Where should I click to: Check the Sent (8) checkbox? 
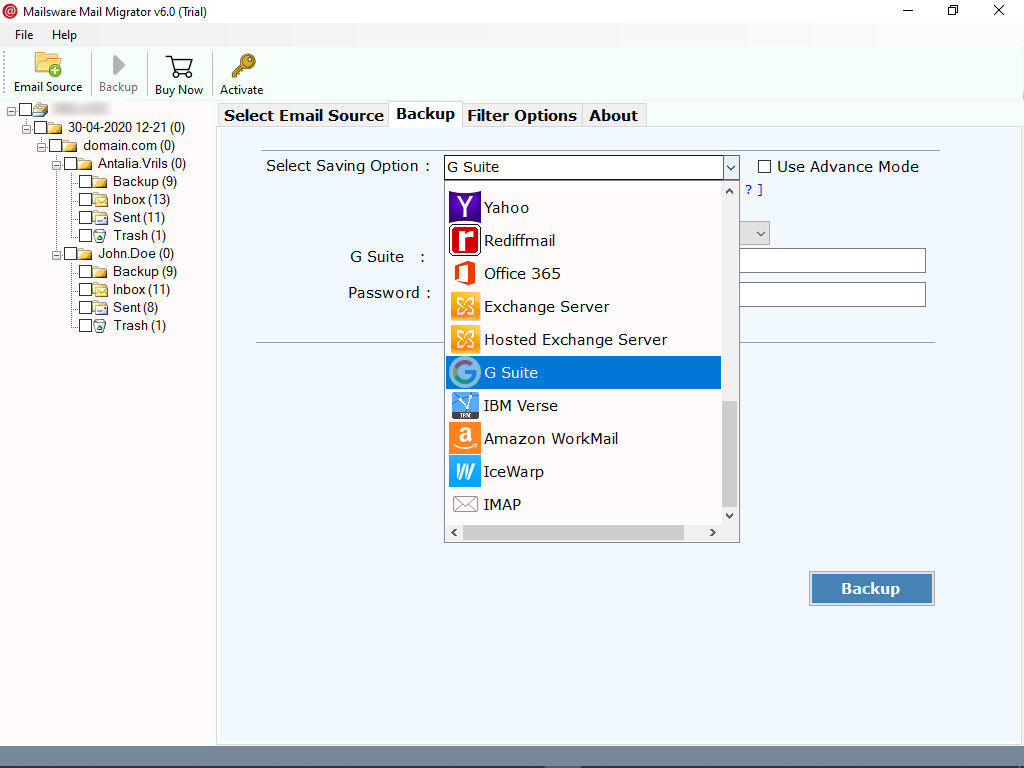pyautogui.click(x=86, y=308)
